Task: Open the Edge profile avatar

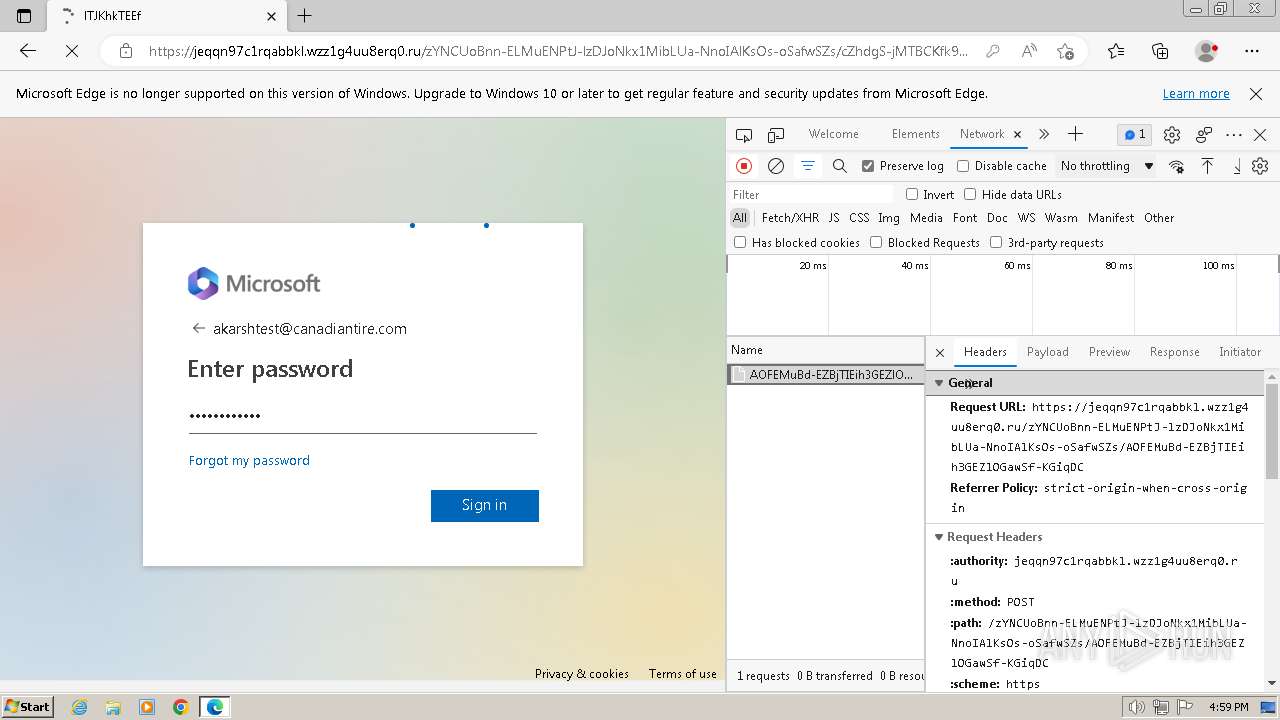Action: tap(1206, 51)
